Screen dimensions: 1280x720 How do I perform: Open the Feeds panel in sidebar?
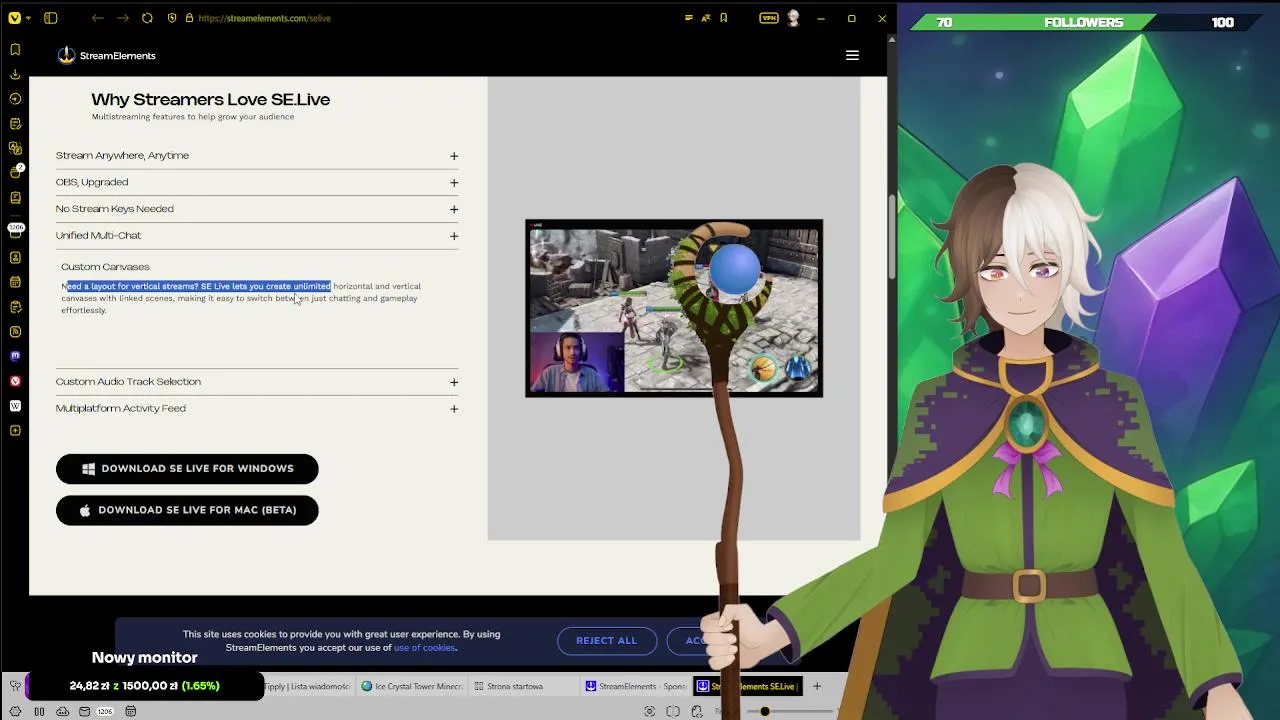15,331
